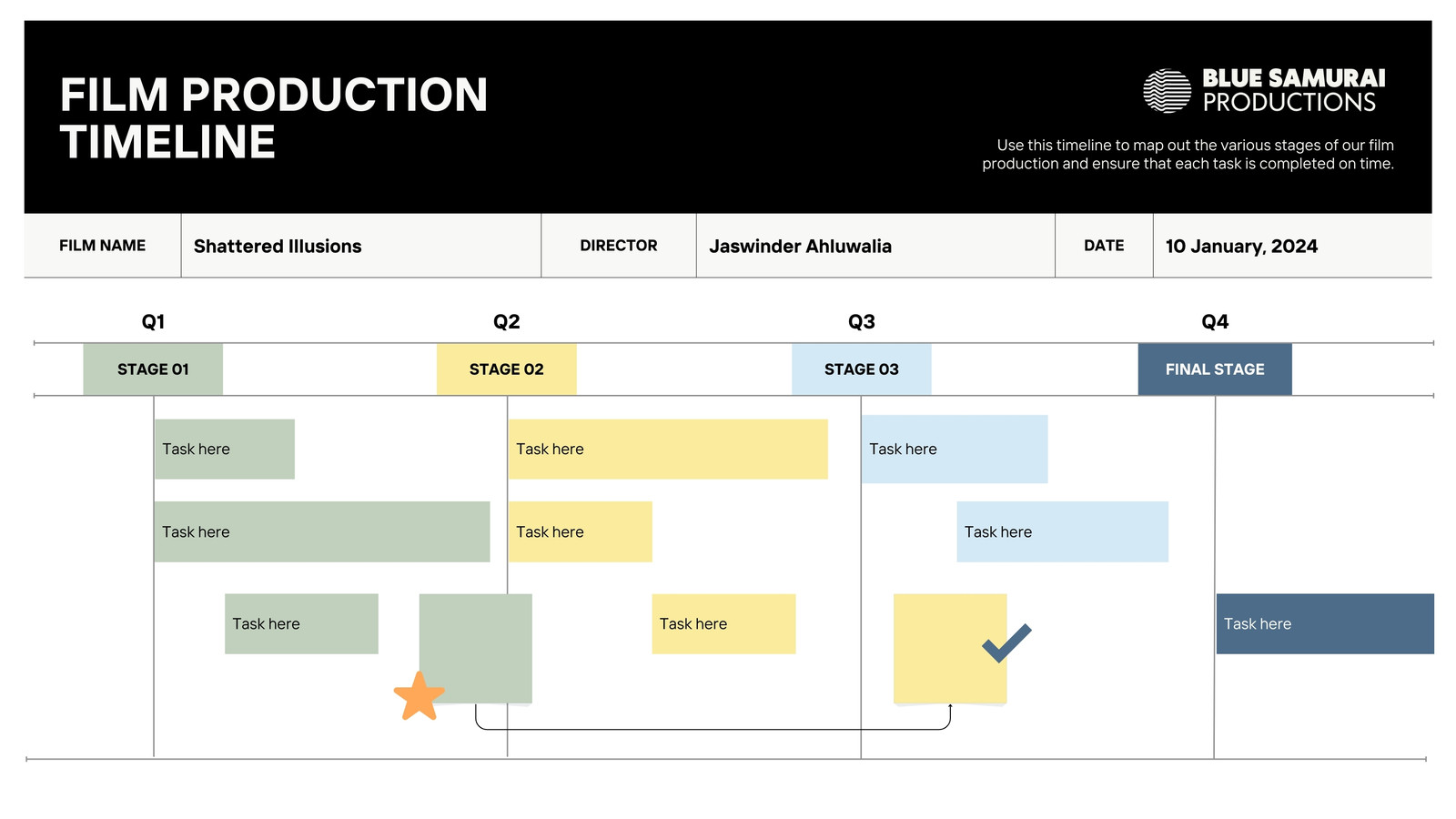Click the longest green task bar
This screenshot has height=819, width=1456.
pyautogui.click(x=322, y=531)
